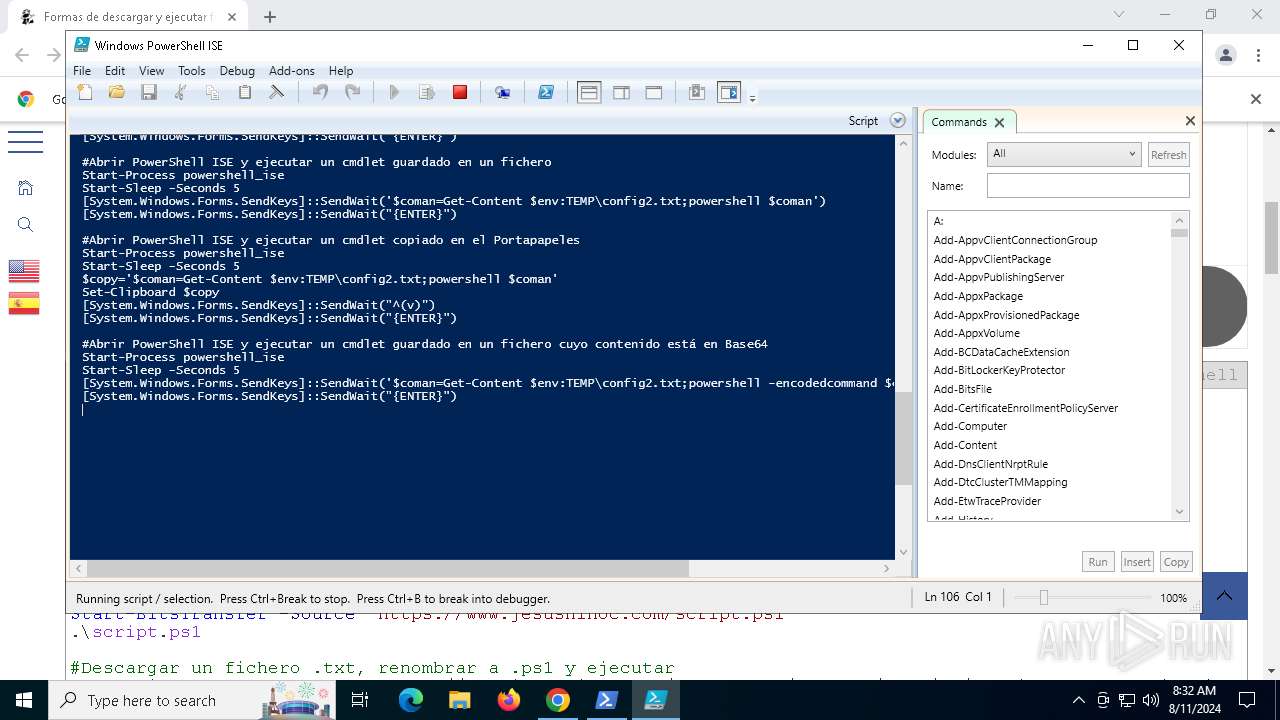The height and width of the screenshot is (720, 1280).
Task: Stop operation with the red square button
Action: point(460,92)
